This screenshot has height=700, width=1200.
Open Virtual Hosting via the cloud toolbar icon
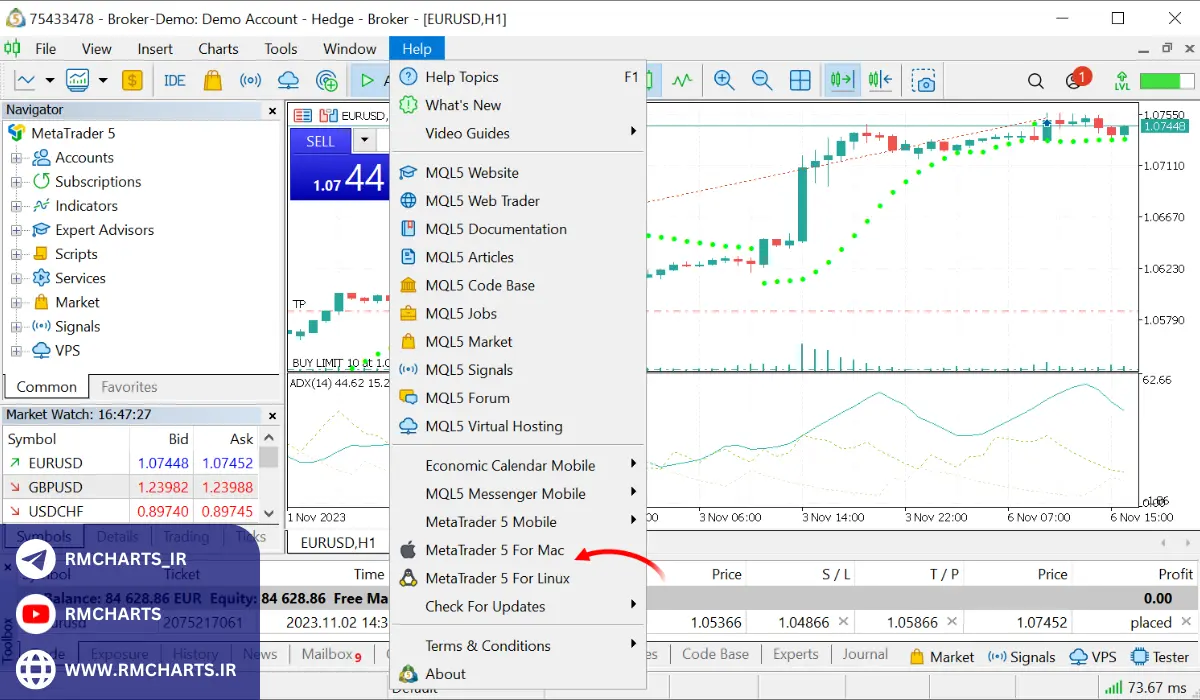[288, 81]
